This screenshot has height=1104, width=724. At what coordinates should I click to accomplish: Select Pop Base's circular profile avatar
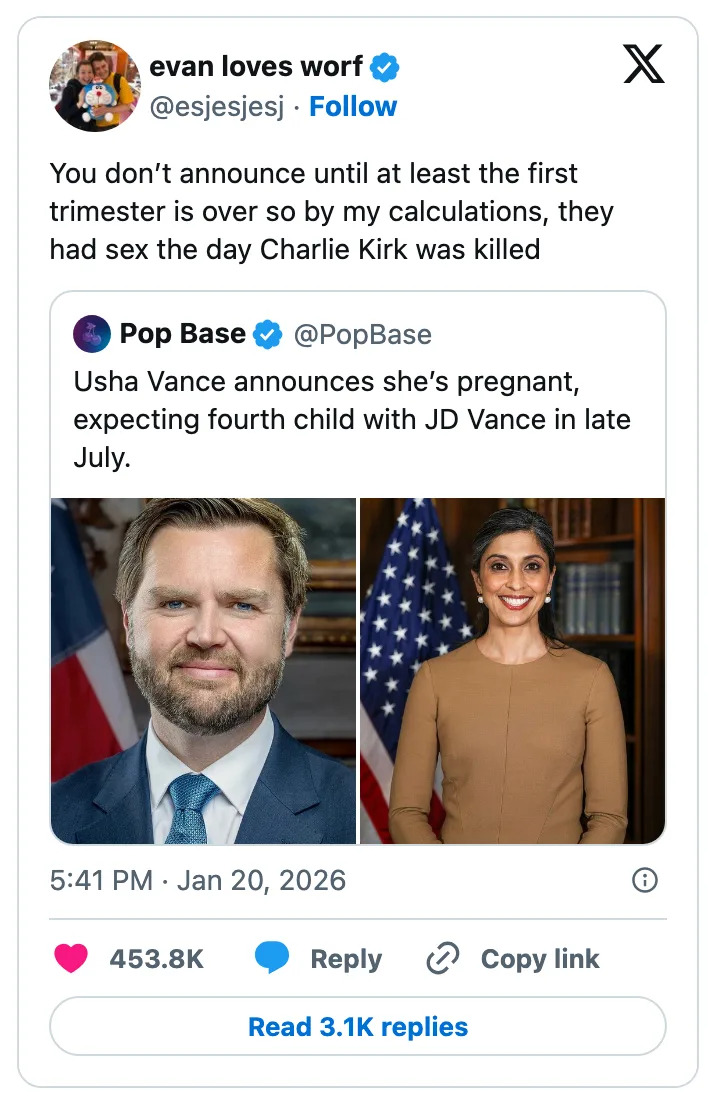[91, 334]
